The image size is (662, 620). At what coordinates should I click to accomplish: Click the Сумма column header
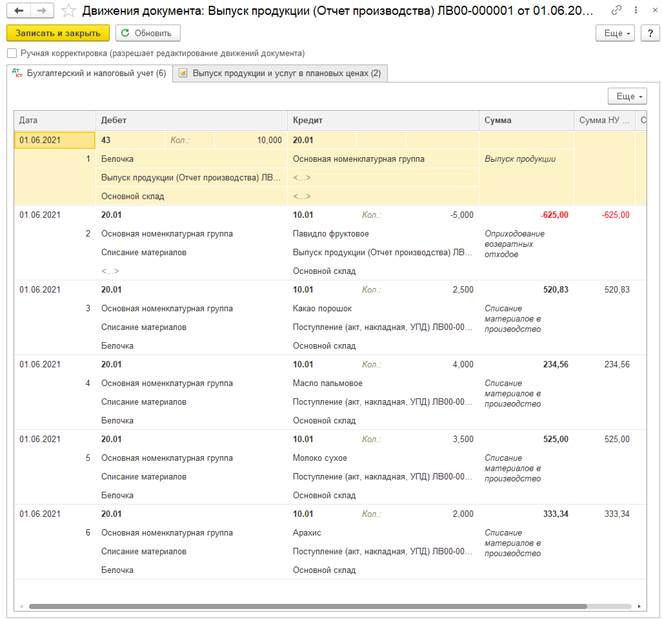coord(526,121)
